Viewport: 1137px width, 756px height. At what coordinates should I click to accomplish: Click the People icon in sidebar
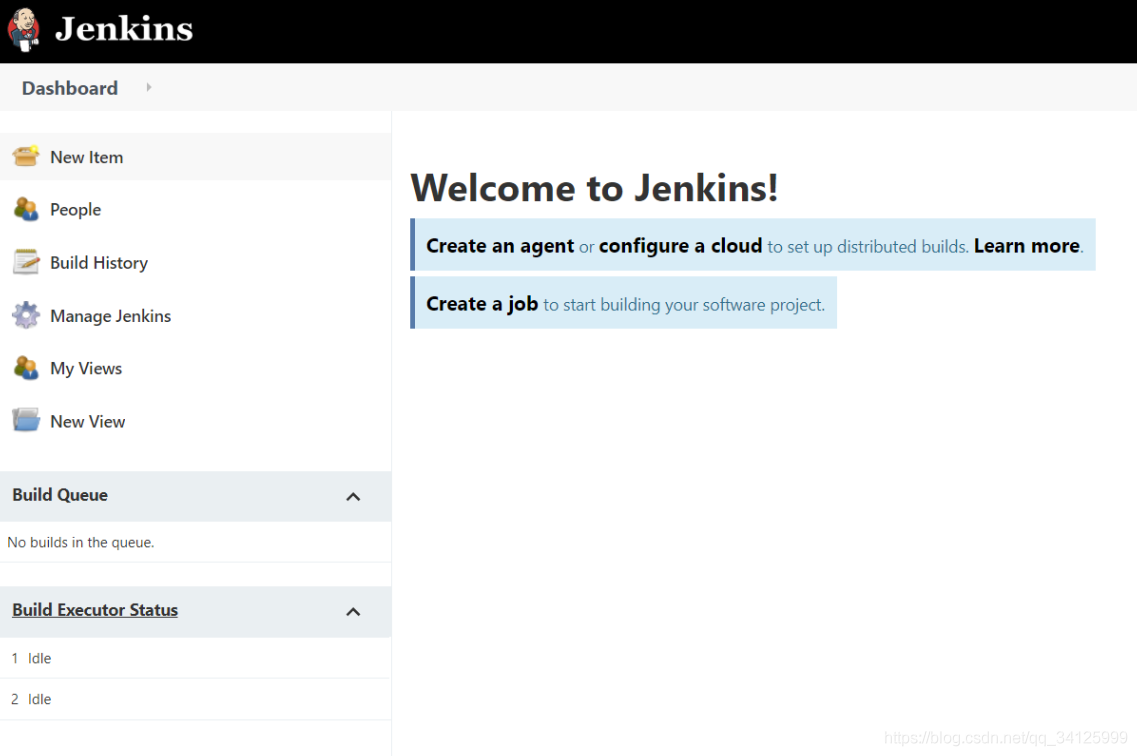(x=26, y=209)
